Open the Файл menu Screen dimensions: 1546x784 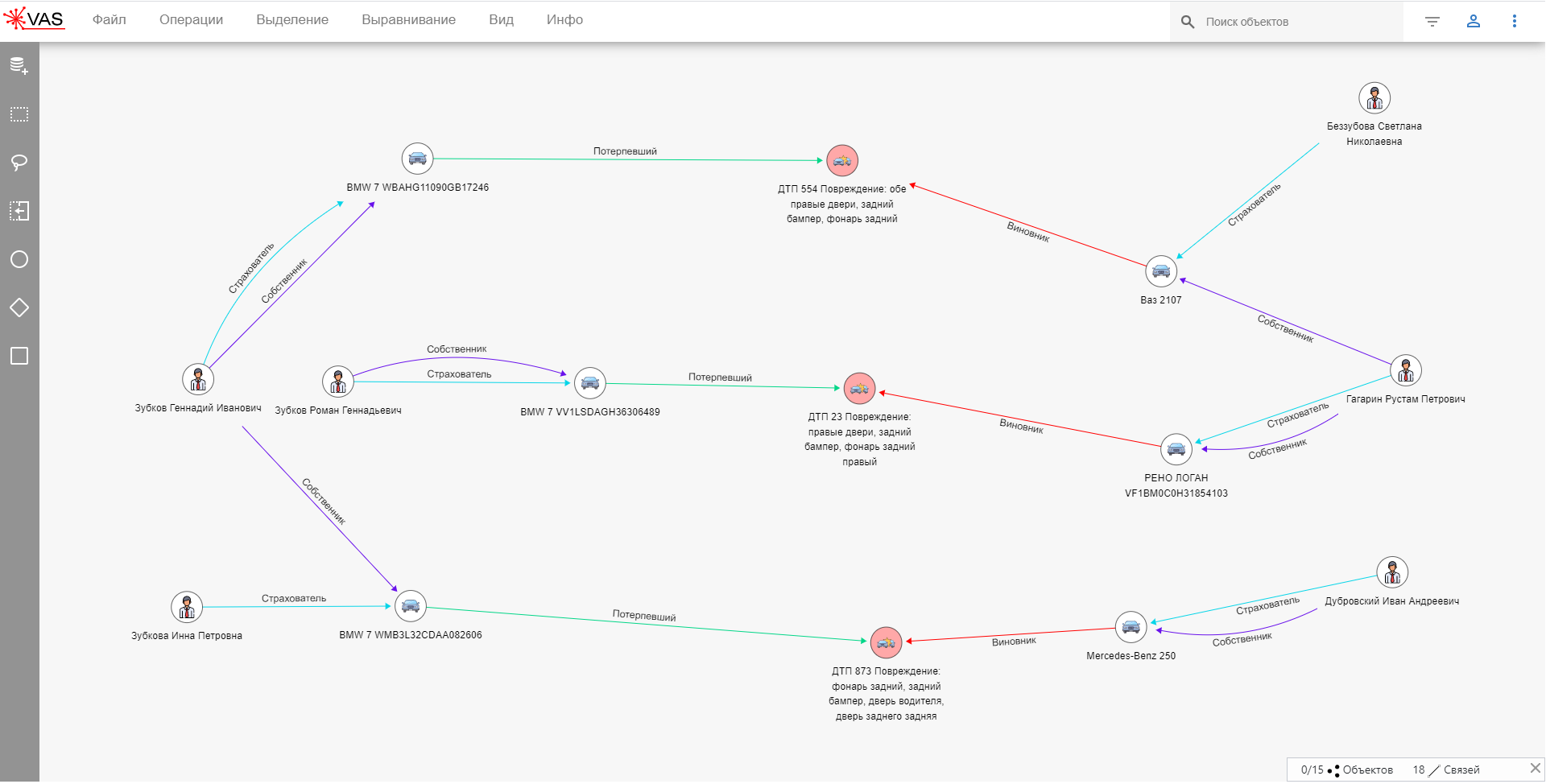[110, 20]
